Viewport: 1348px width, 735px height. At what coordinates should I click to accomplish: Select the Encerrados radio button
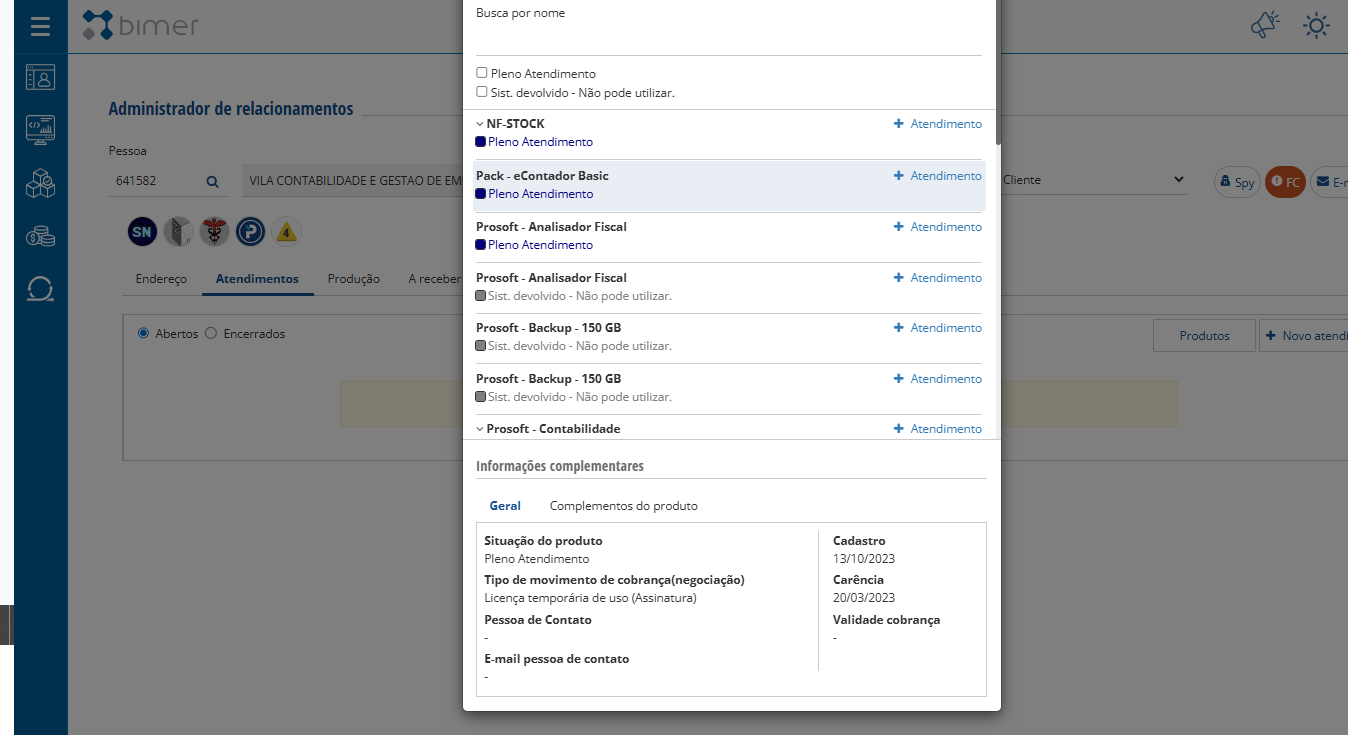pyautogui.click(x=211, y=333)
